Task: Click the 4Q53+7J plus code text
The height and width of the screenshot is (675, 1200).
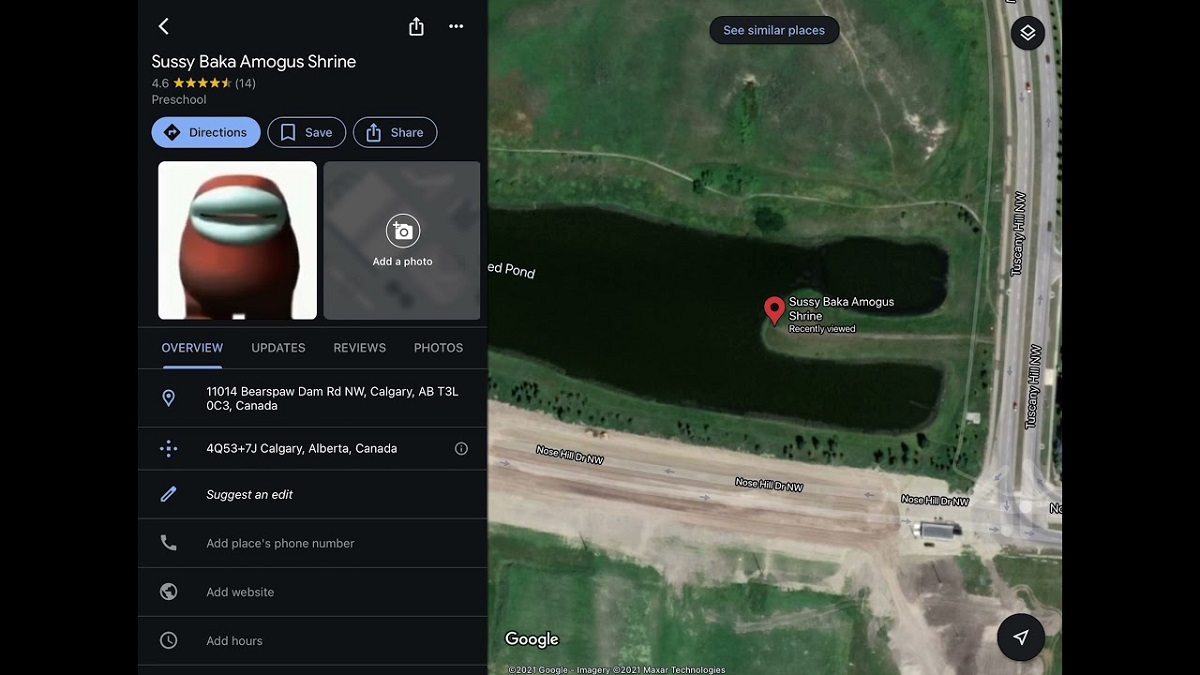Action: coord(302,449)
